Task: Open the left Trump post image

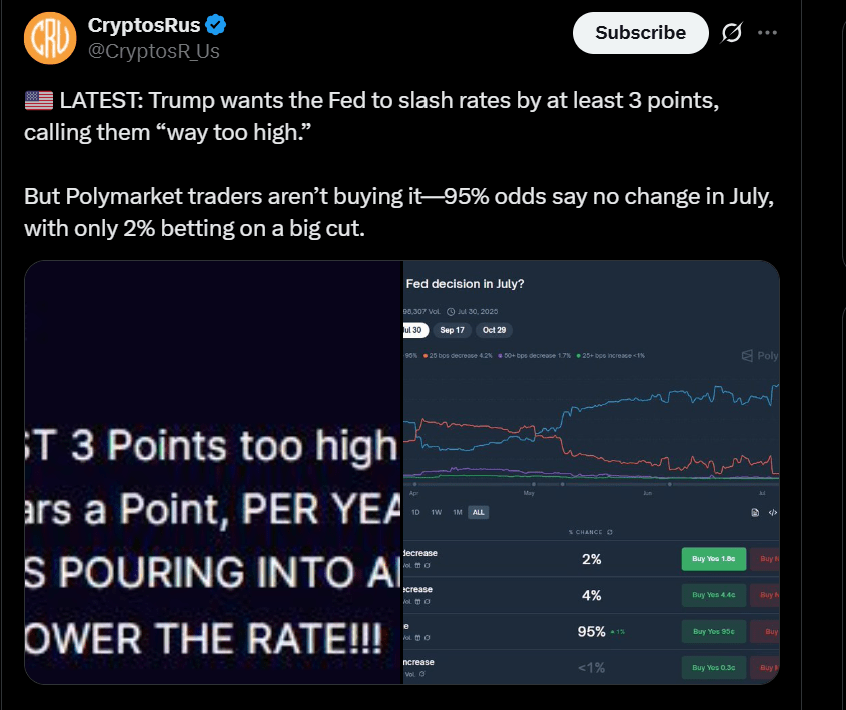Action: click(x=213, y=472)
